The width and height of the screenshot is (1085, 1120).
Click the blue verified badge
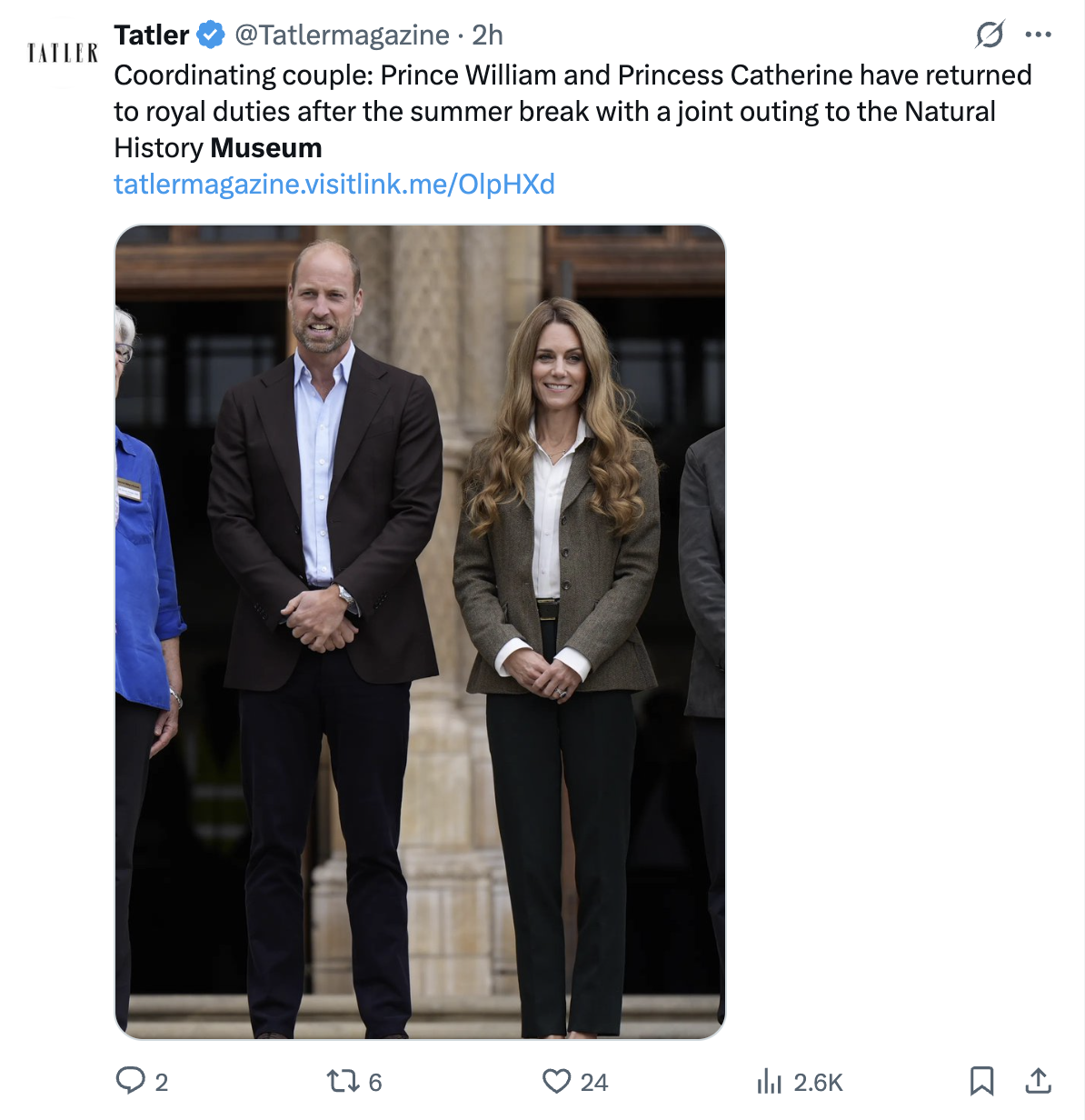pos(211,35)
